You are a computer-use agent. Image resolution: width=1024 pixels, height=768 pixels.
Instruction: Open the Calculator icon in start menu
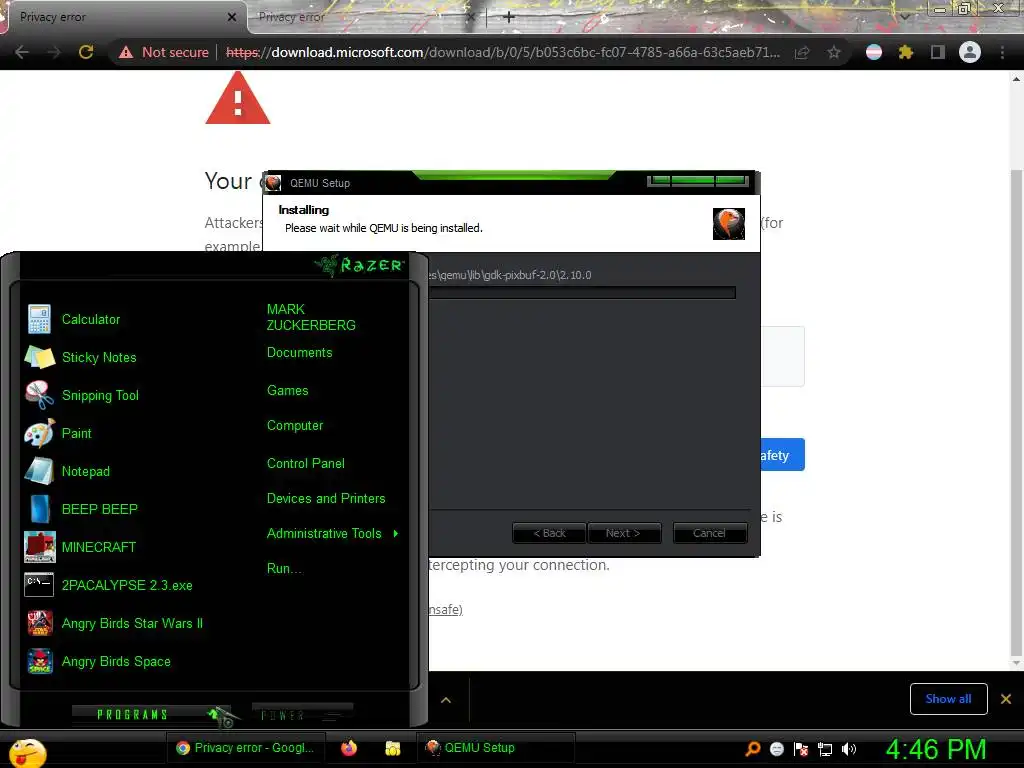click(39, 319)
